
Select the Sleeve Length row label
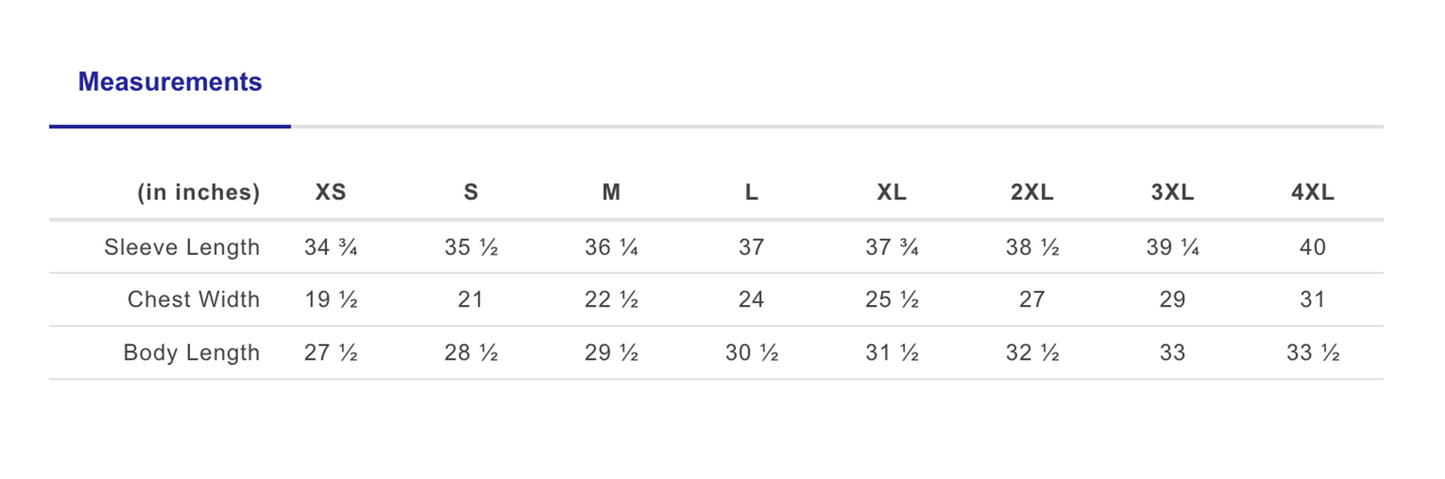[x=182, y=247]
